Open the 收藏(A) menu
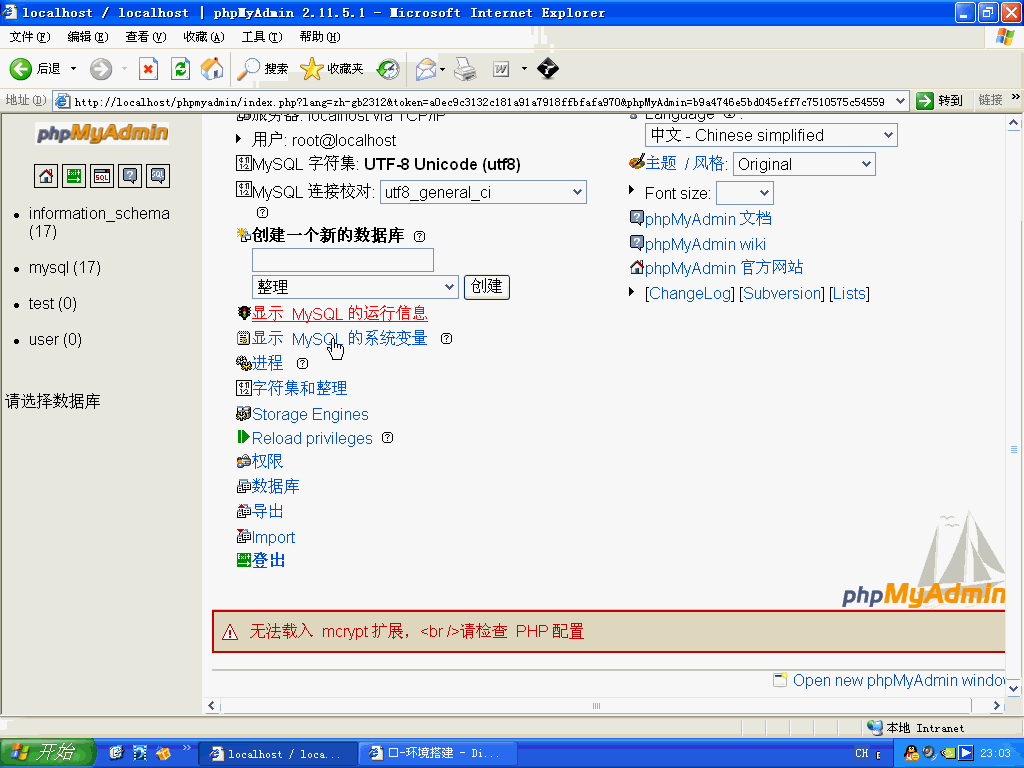 pos(204,37)
